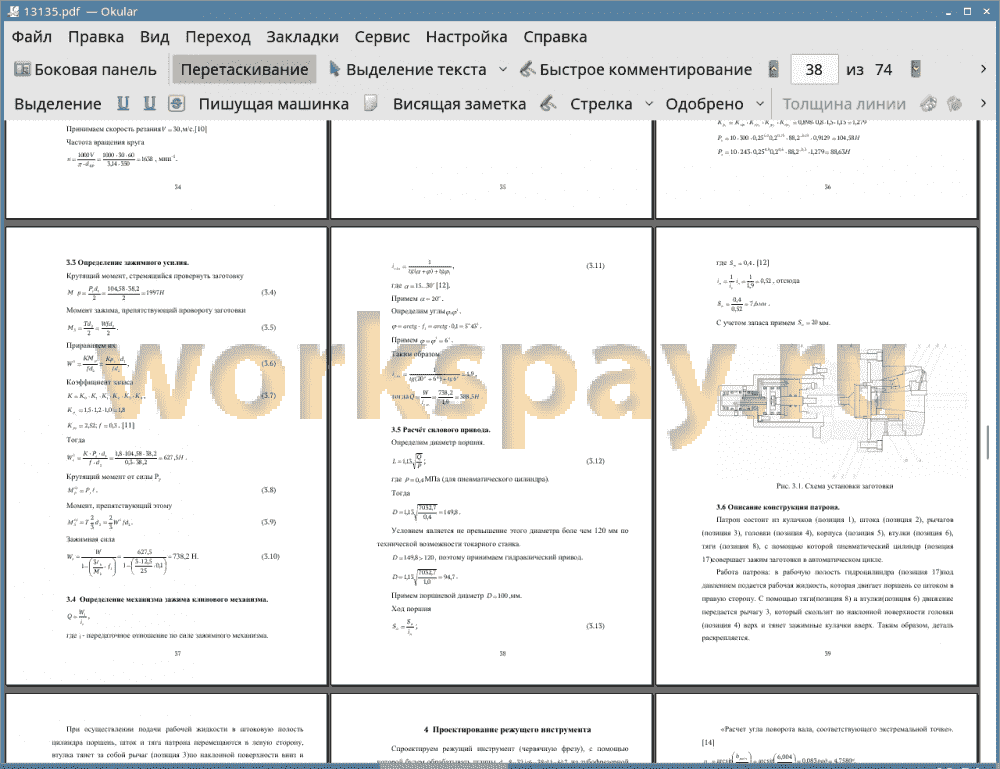
Task: Expand the Одобрено stamp dropdown arrow
Action: (x=760, y=103)
